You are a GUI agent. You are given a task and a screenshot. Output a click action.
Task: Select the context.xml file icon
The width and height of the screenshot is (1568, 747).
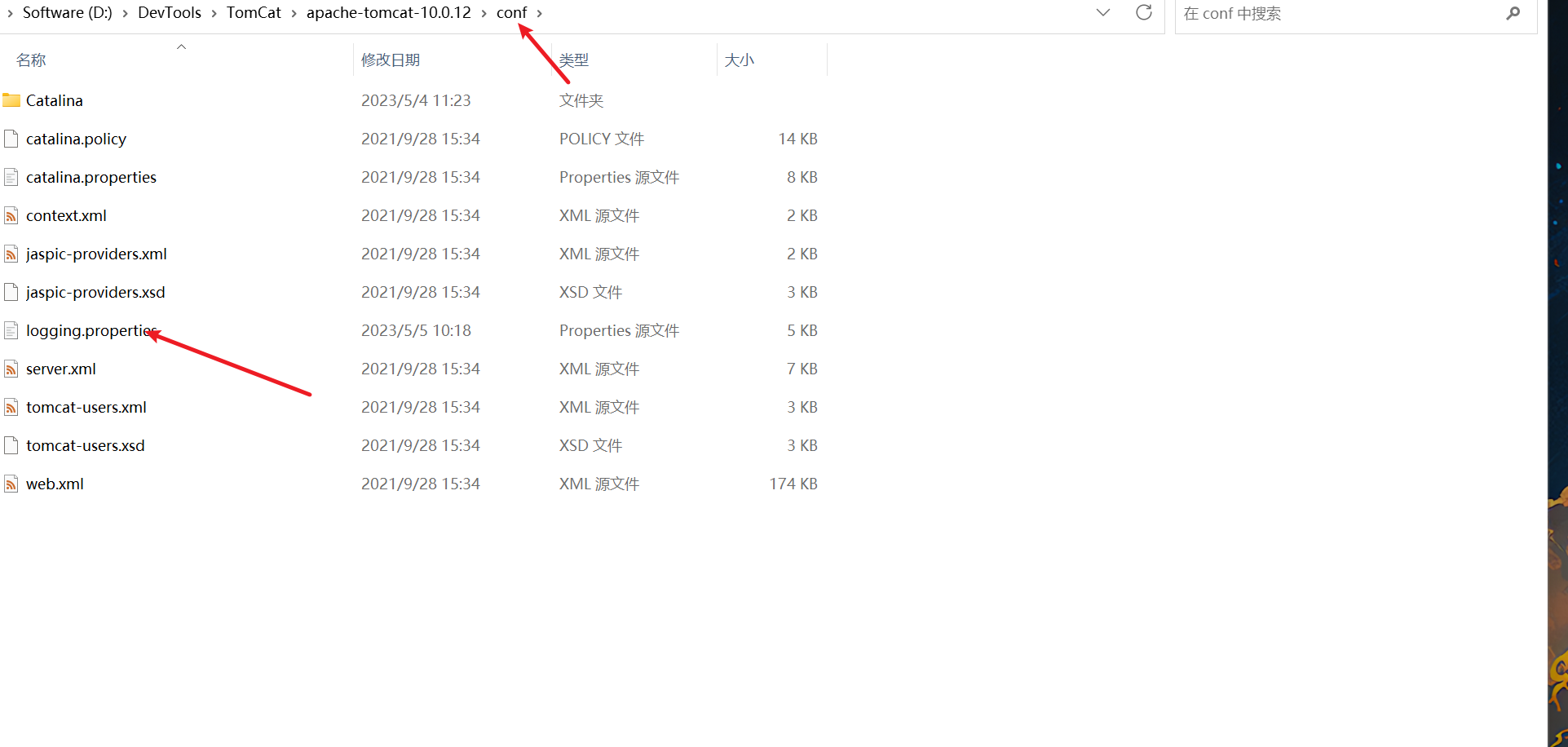pos(11,215)
